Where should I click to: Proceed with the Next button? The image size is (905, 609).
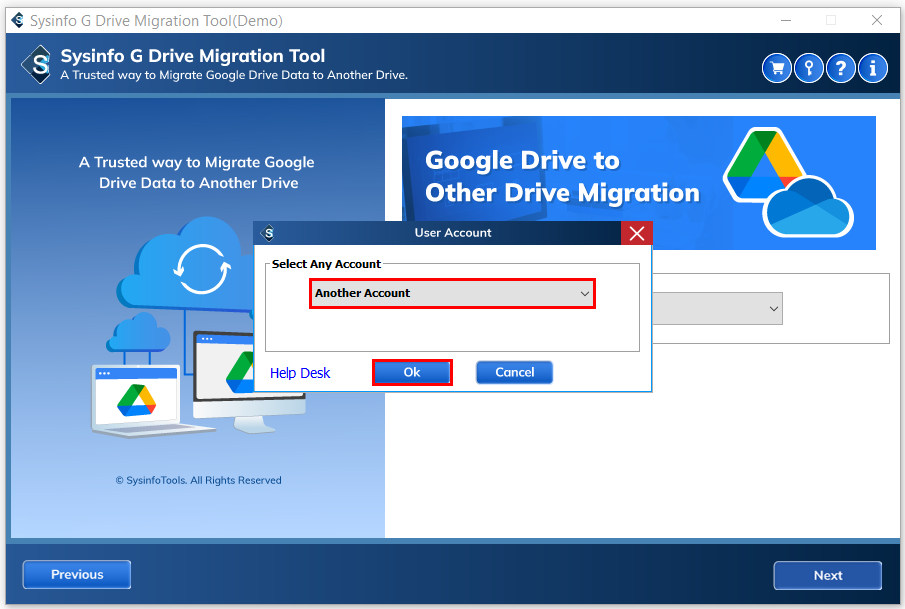pyautogui.click(x=828, y=576)
